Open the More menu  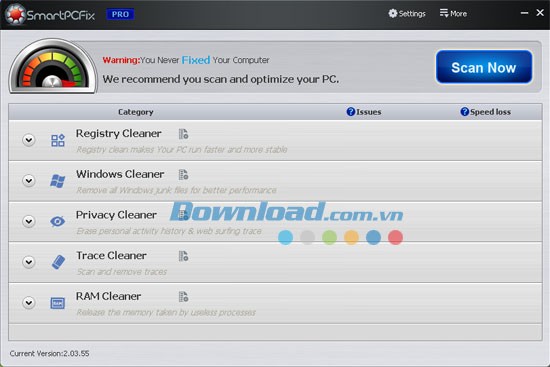453,13
